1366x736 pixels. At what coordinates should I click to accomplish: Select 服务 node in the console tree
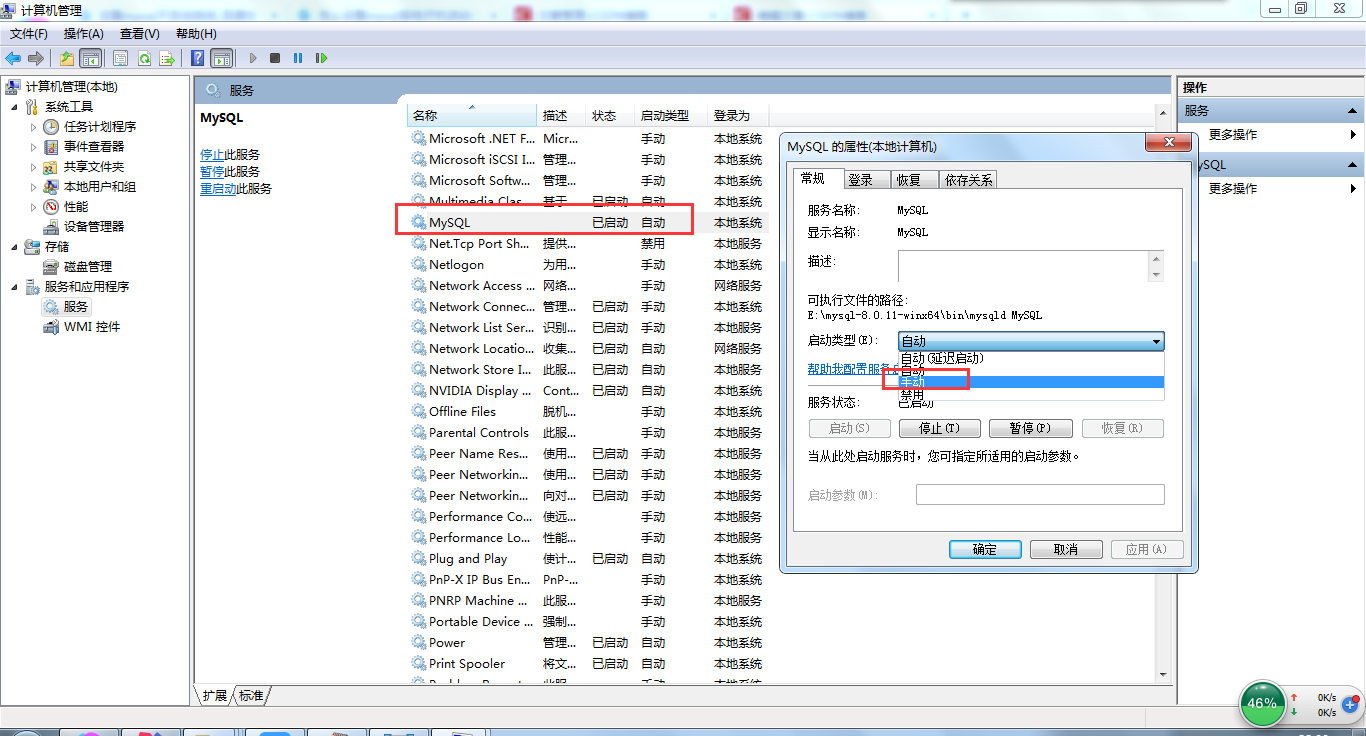coord(76,307)
